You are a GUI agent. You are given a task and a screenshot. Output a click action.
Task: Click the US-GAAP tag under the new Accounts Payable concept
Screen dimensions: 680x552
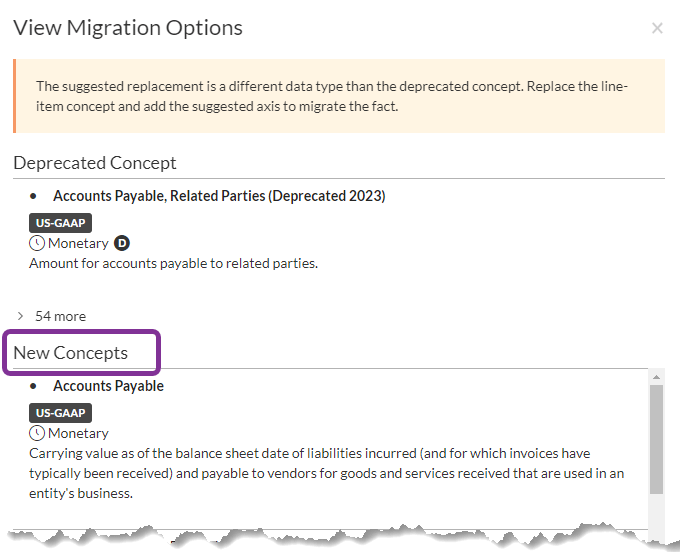pos(60,413)
